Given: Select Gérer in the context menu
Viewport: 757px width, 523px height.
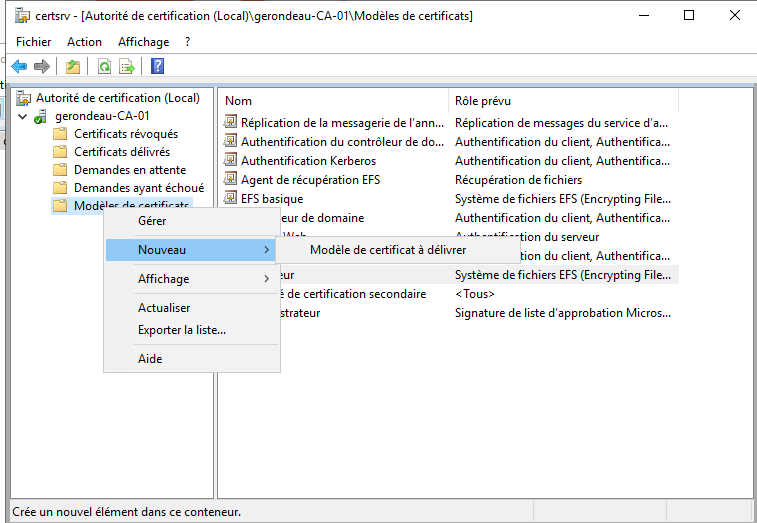Looking at the screenshot, I should (x=152, y=221).
